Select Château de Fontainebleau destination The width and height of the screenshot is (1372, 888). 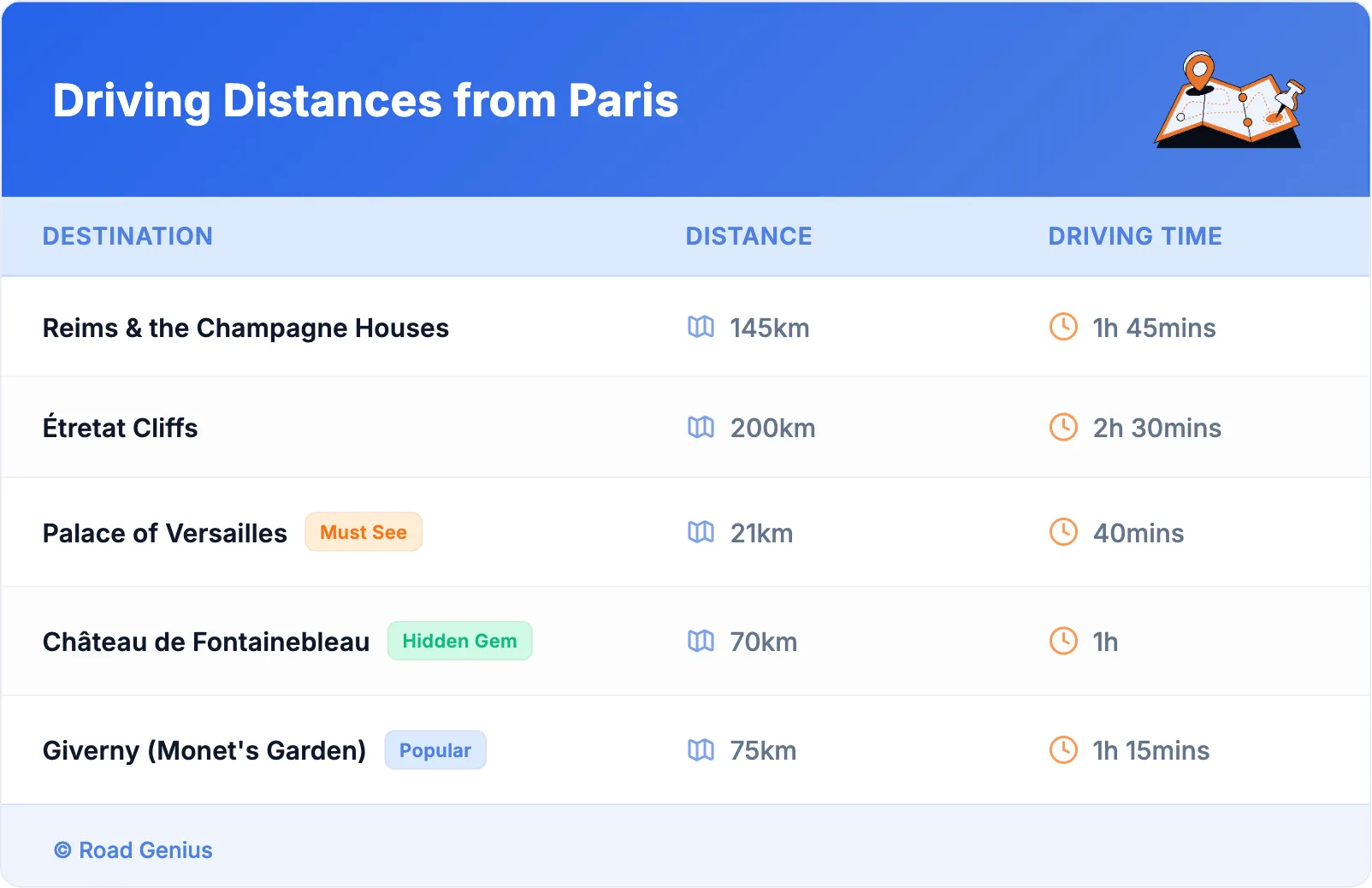(206, 641)
